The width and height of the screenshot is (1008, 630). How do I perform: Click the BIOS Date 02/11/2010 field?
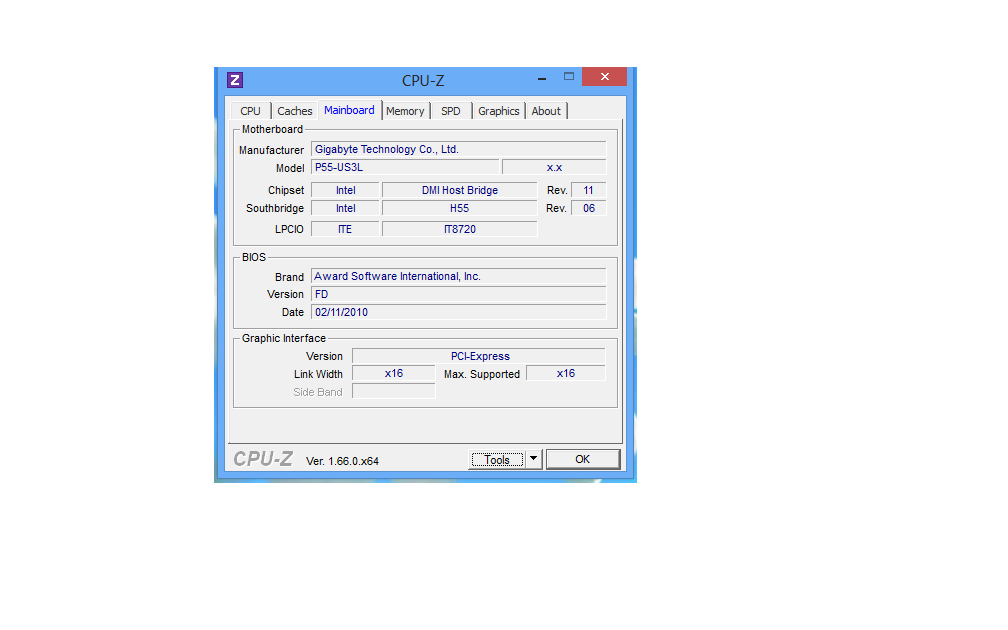pos(458,312)
